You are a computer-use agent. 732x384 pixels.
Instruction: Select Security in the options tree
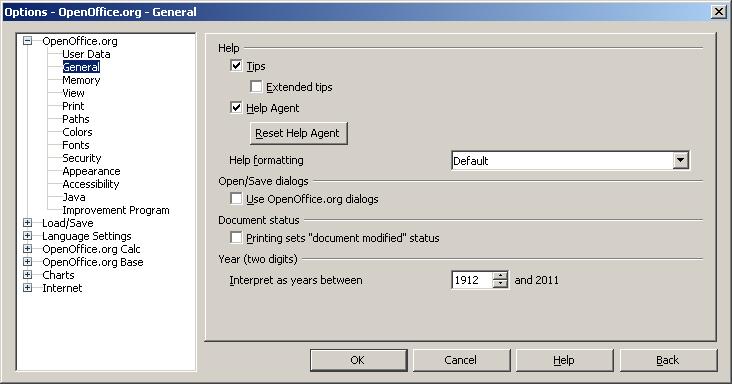(x=82, y=158)
